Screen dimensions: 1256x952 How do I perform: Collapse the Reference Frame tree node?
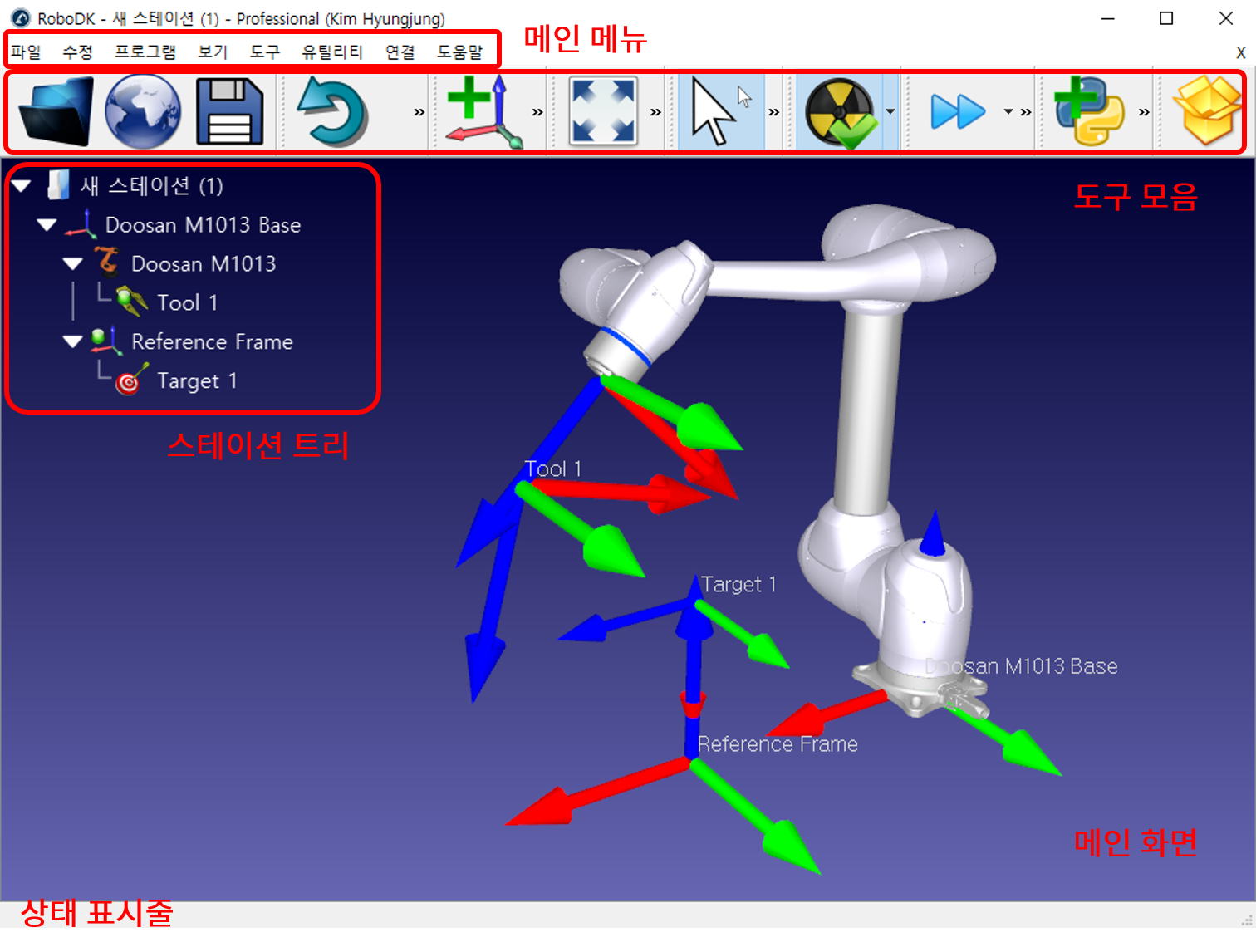pyautogui.click(x=73, y=341)
